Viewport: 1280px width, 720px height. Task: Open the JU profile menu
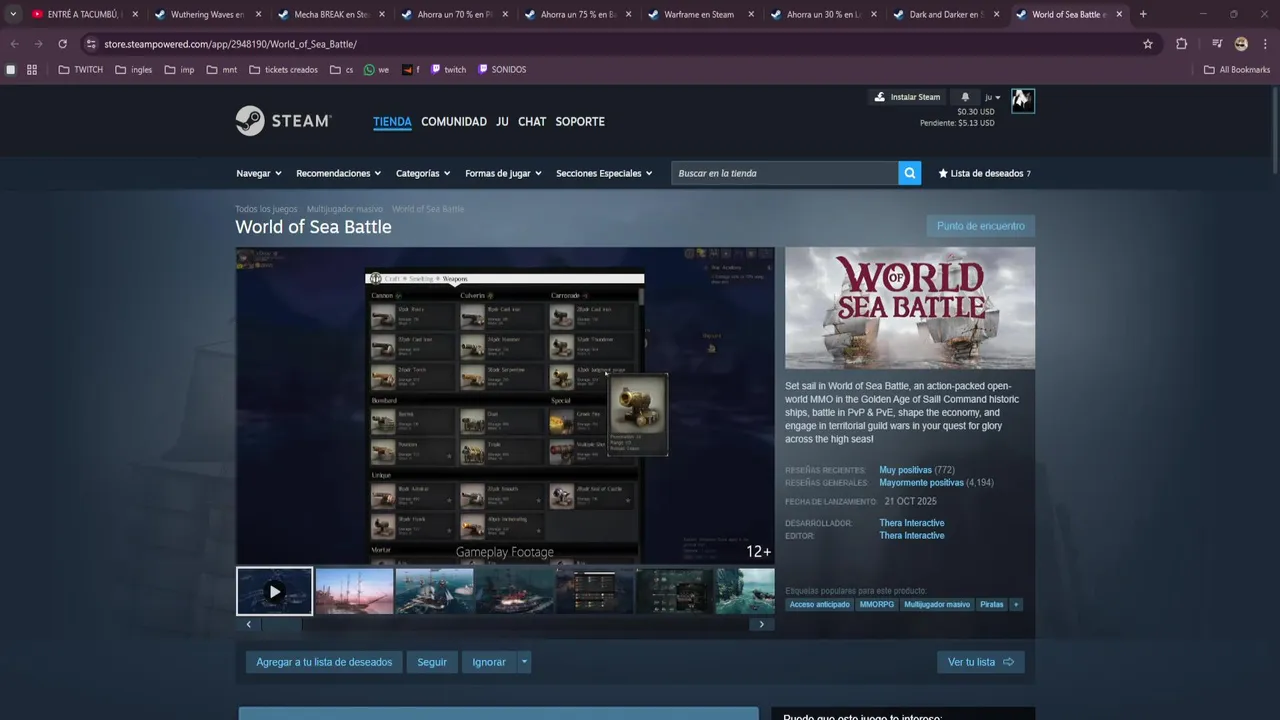coord(502,122)
